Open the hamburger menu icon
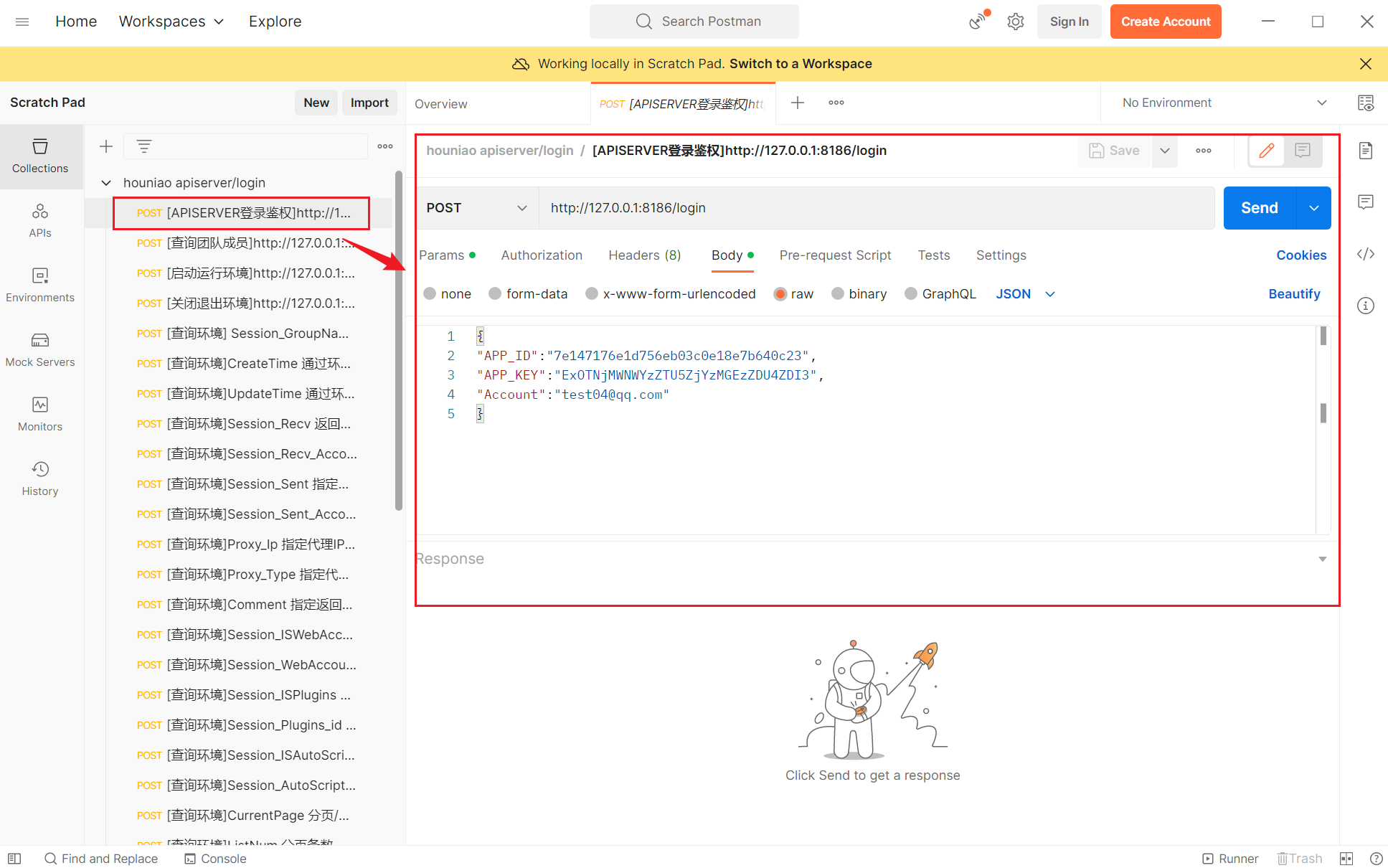This screenshot has width=1388, height=868. [22, 22]
